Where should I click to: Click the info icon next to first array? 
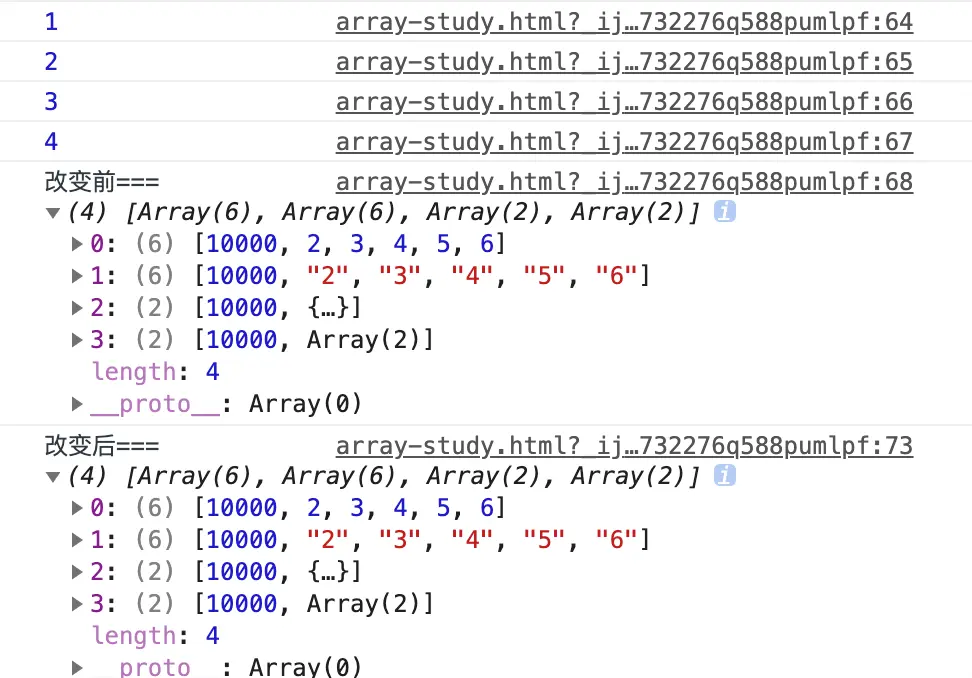point(723,211)
